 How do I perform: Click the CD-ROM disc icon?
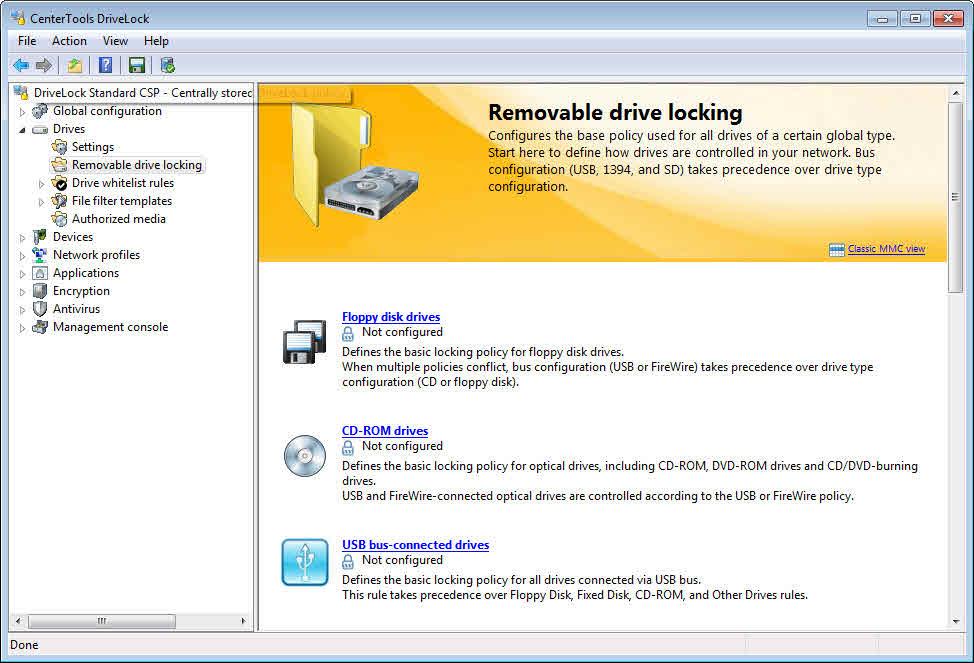point(305,455)
